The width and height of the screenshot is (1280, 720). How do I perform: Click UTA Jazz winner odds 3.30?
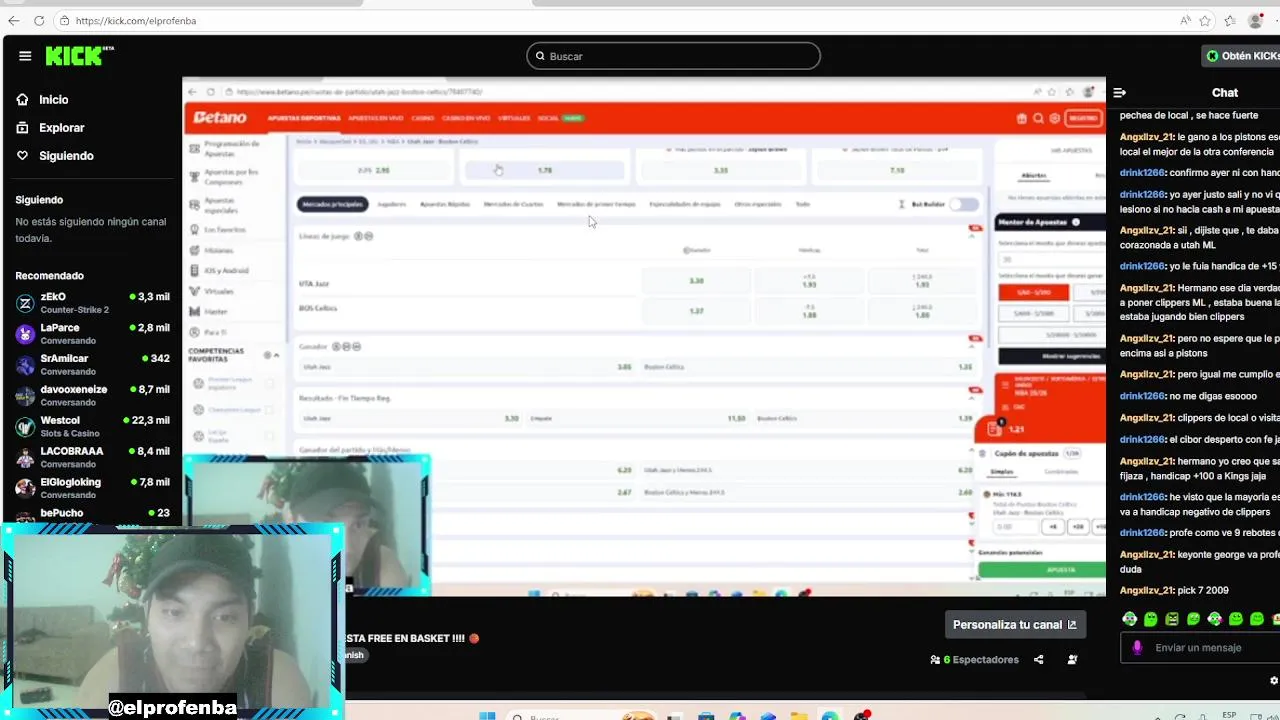[696, 281]
